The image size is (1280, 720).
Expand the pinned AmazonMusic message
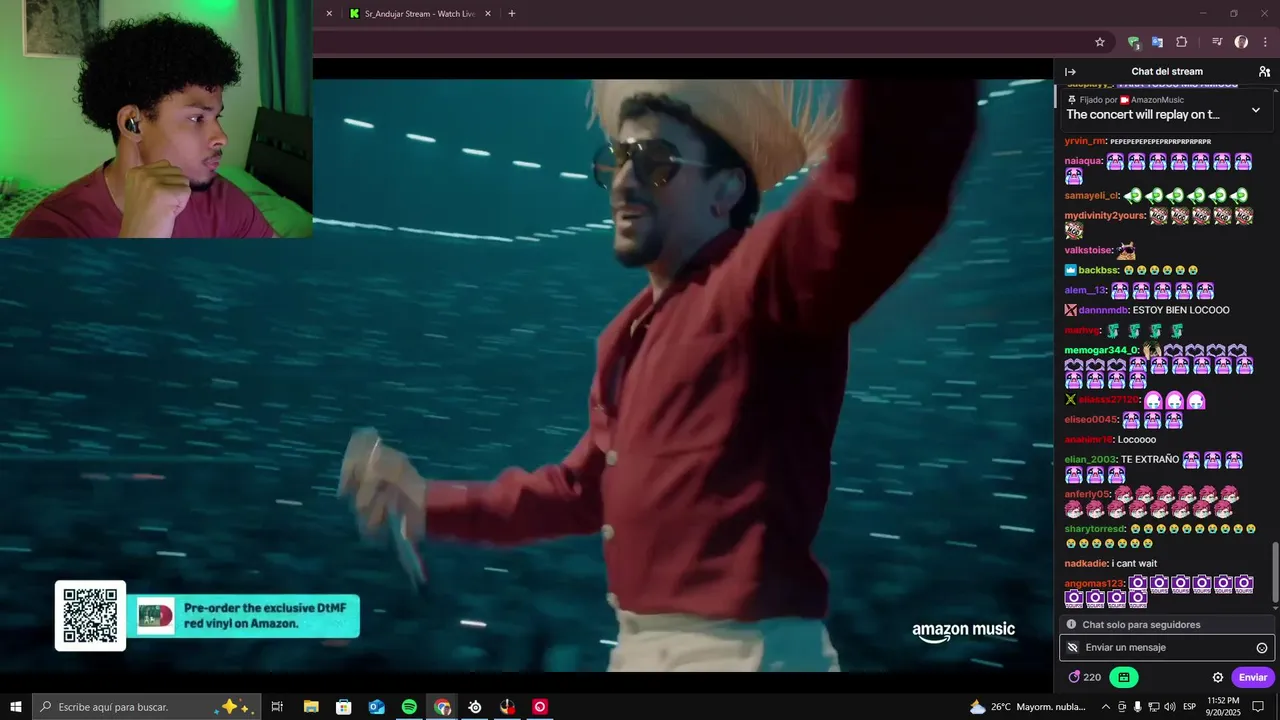coord(1256,110)
